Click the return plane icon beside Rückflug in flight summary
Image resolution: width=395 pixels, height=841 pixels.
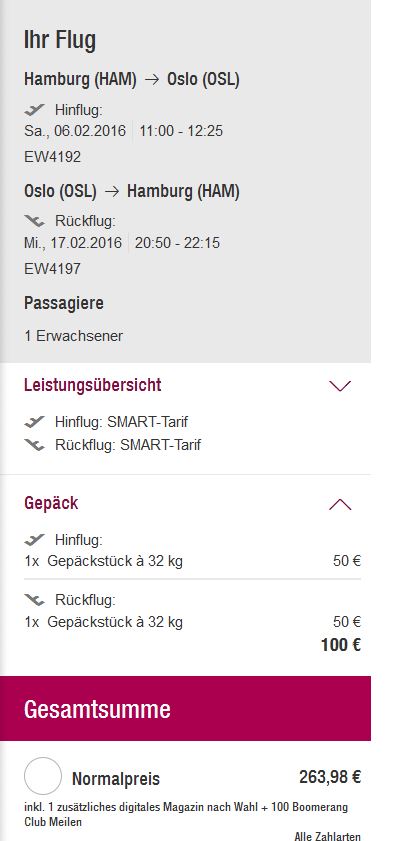[34, 220]
